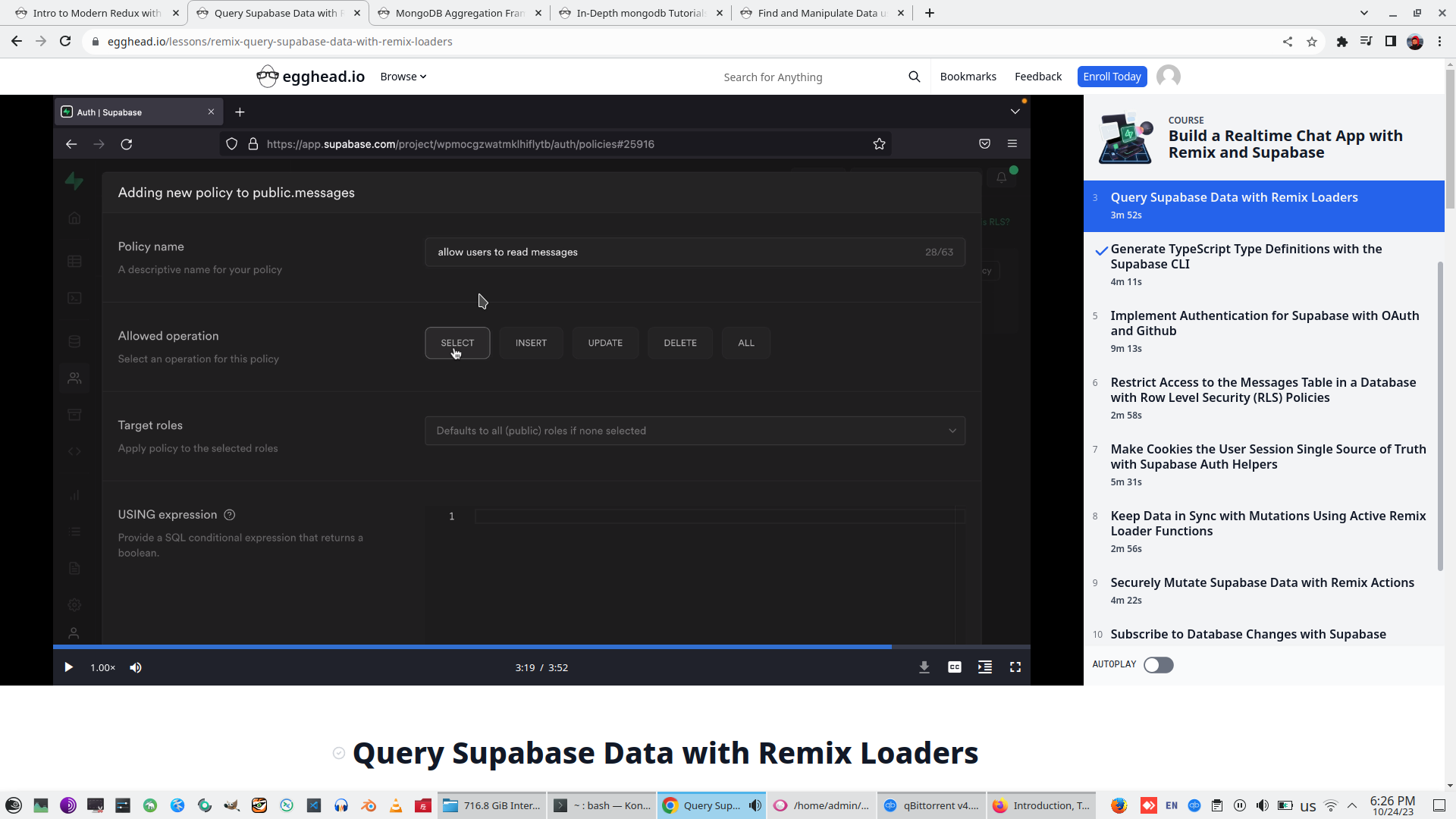Expand the Chrome tab search chevron
The image size is (1456, 819).
[x=1364, y=13]
